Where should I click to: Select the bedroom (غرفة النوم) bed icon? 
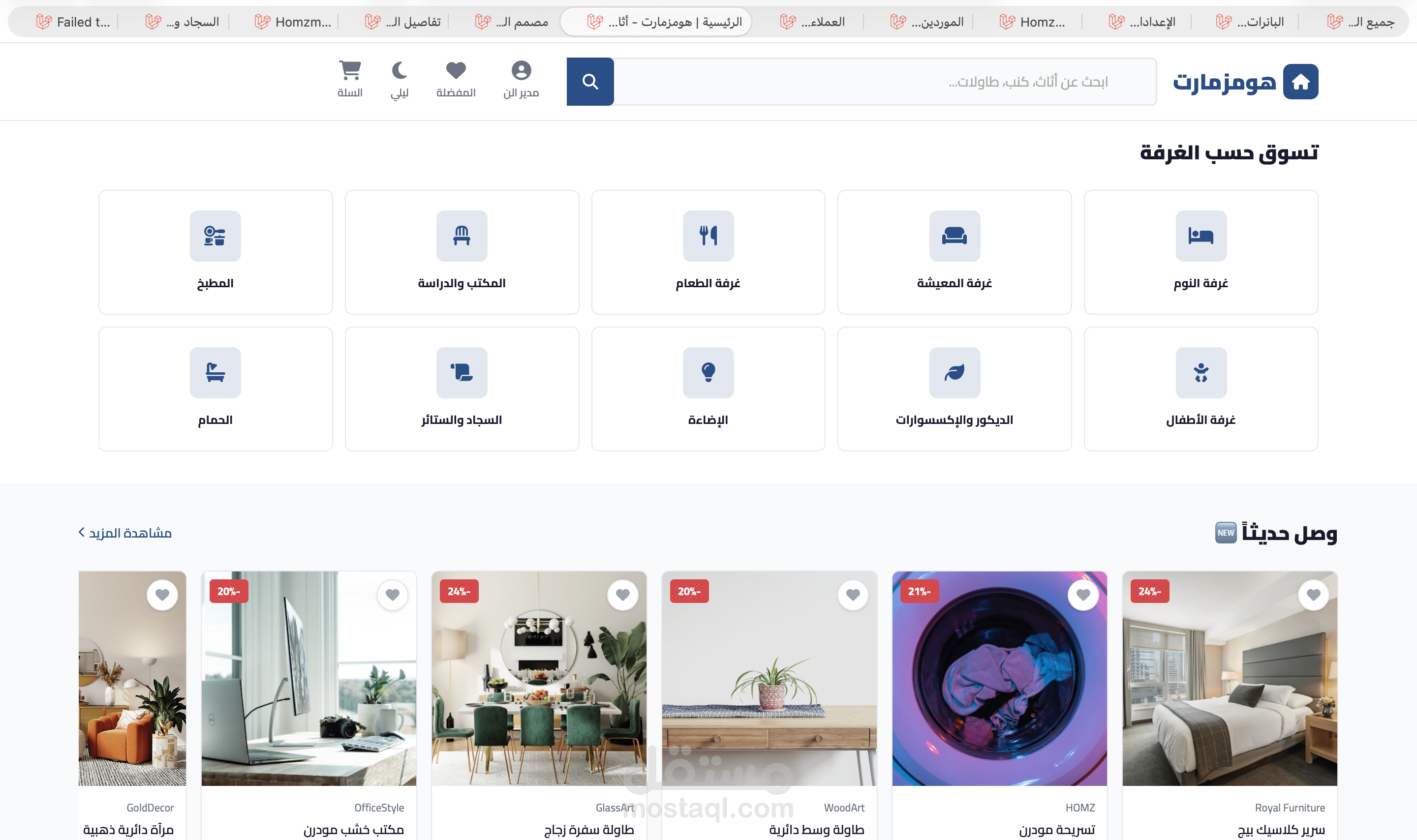click(1201, 236)
